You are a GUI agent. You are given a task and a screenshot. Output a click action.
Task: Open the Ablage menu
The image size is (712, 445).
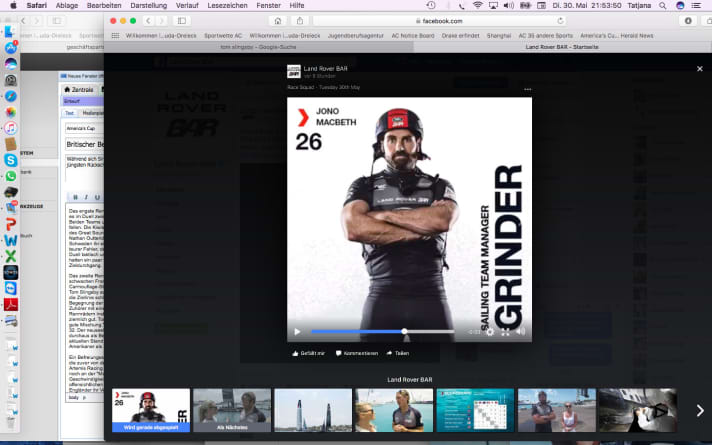click(x=67, y=5)
